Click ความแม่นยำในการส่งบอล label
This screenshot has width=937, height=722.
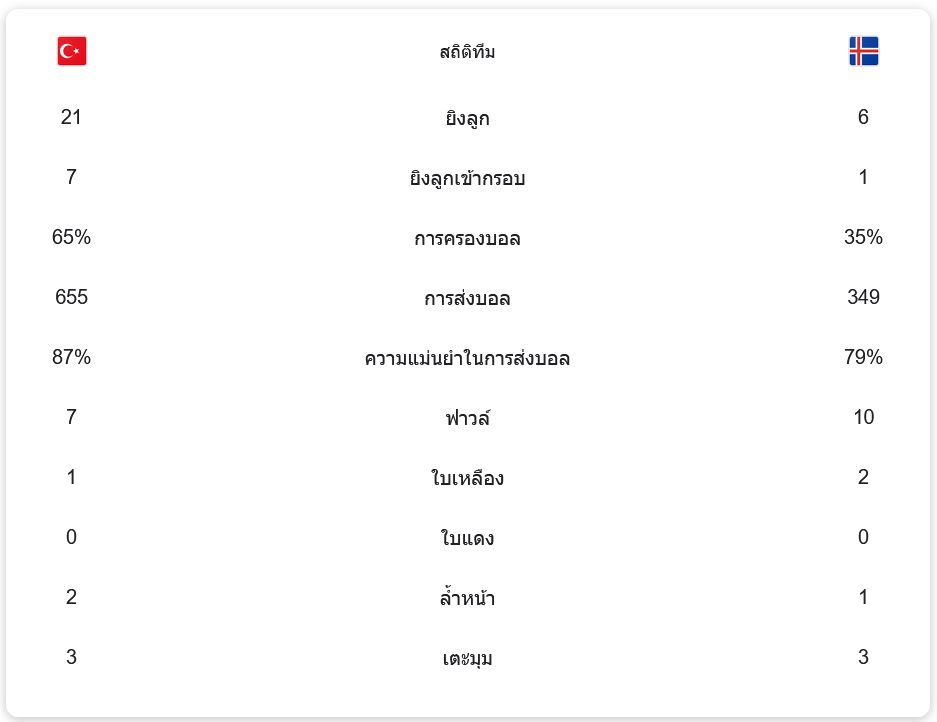pos(467,358)
